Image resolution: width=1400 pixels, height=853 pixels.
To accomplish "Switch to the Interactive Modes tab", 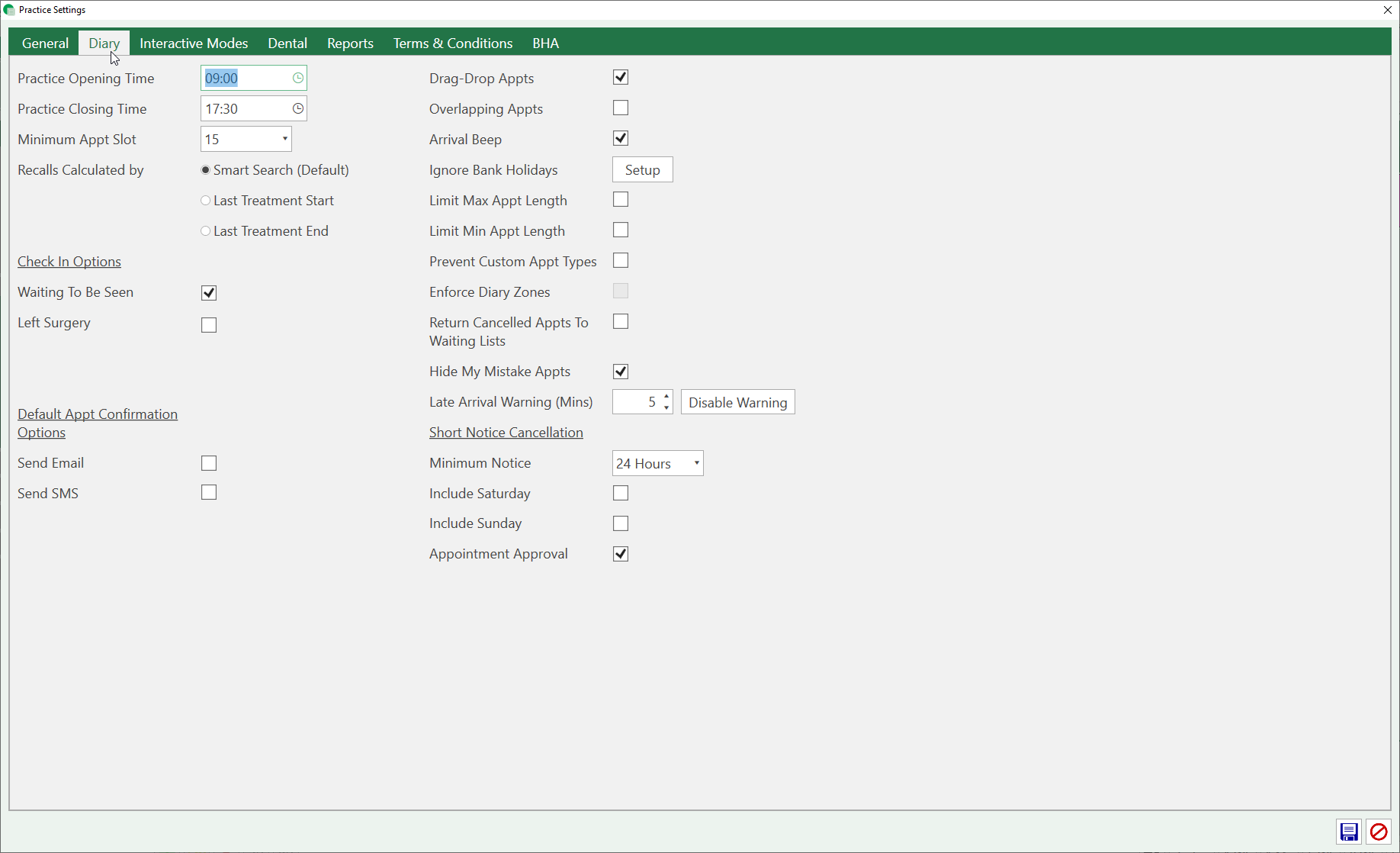I will coord(194,43).
